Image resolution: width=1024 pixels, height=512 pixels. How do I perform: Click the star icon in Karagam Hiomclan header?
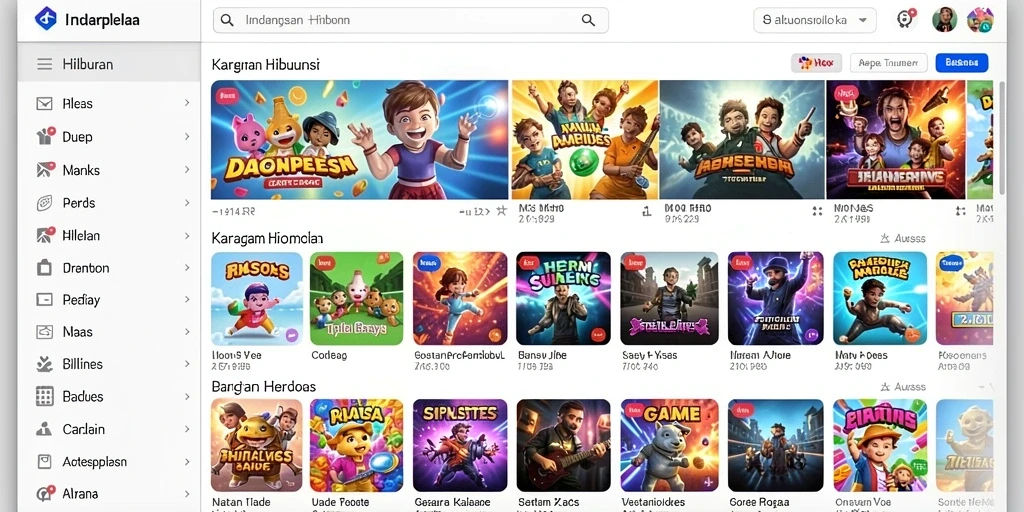coord(885,238)
